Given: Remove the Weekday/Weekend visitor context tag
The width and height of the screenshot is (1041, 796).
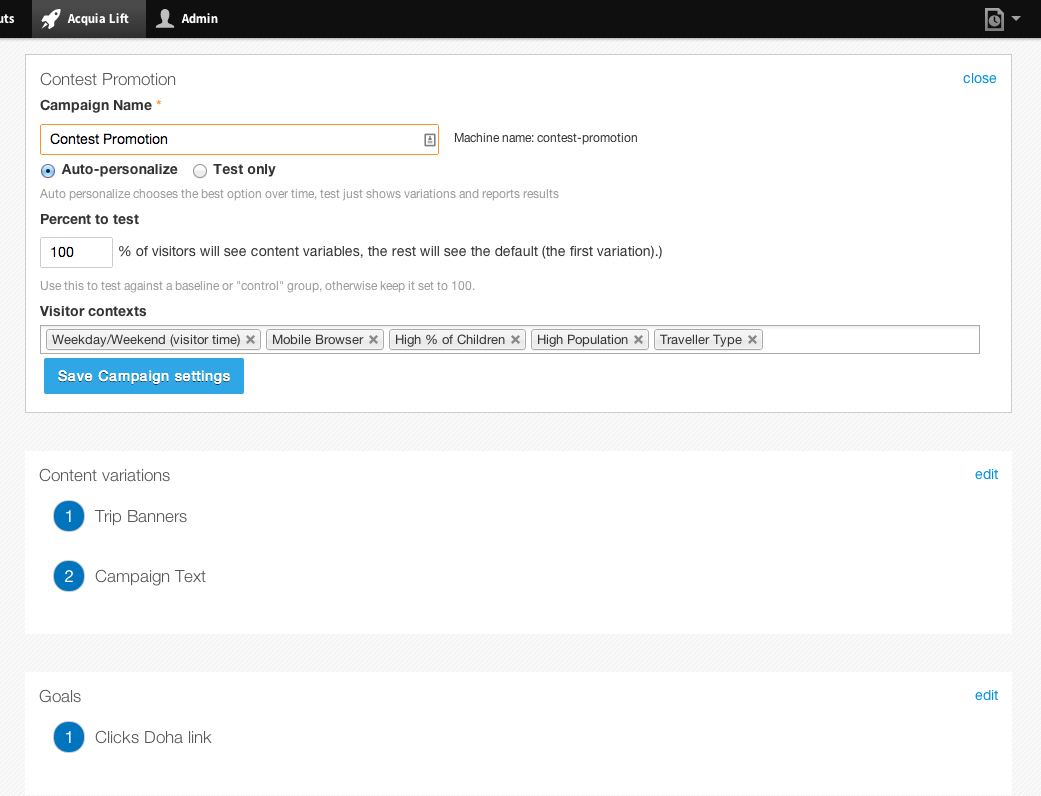Looking at the screenshot, I should [x=251, y=340].
